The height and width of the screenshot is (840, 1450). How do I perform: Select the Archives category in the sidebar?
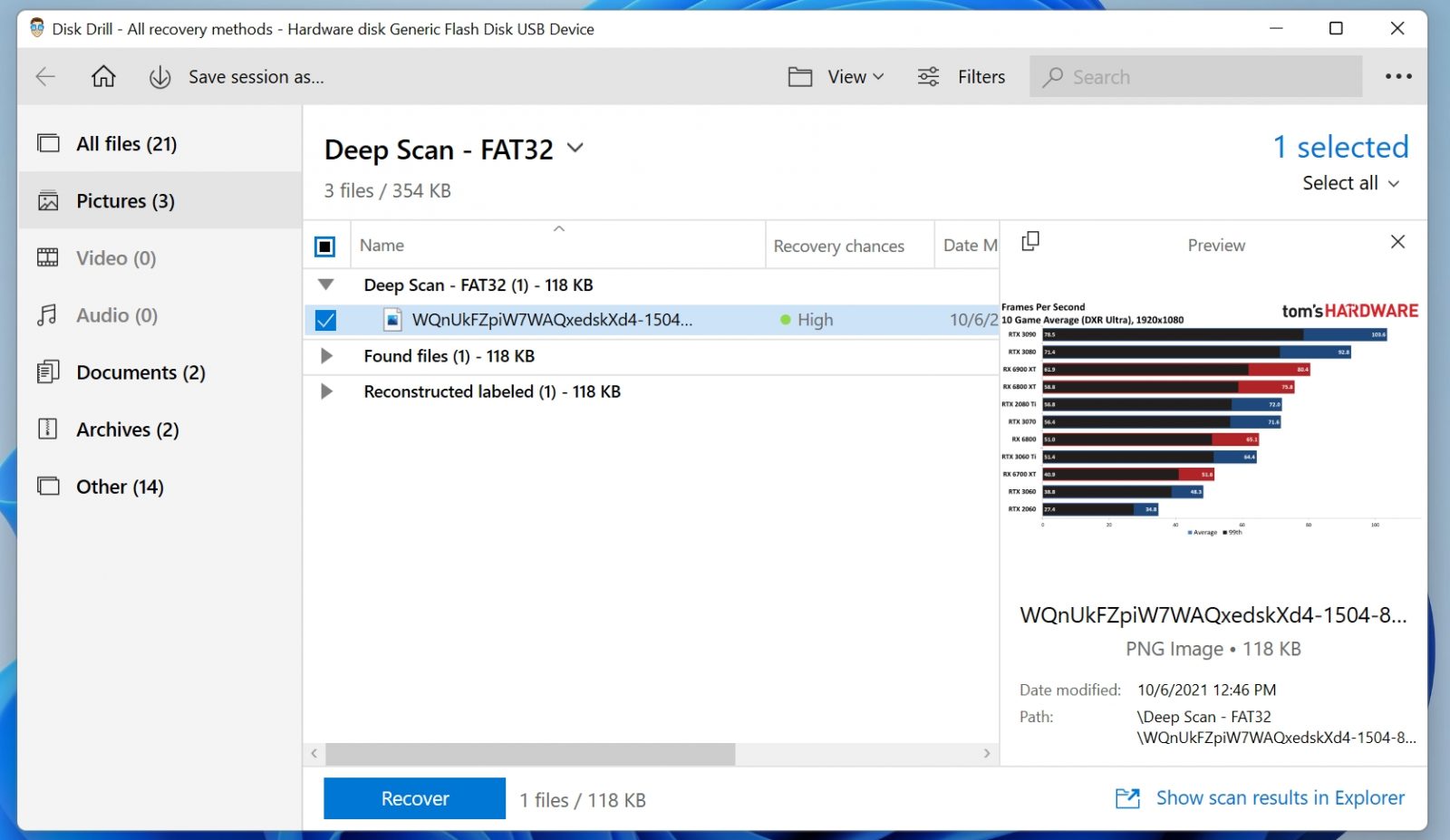[127, 430]
